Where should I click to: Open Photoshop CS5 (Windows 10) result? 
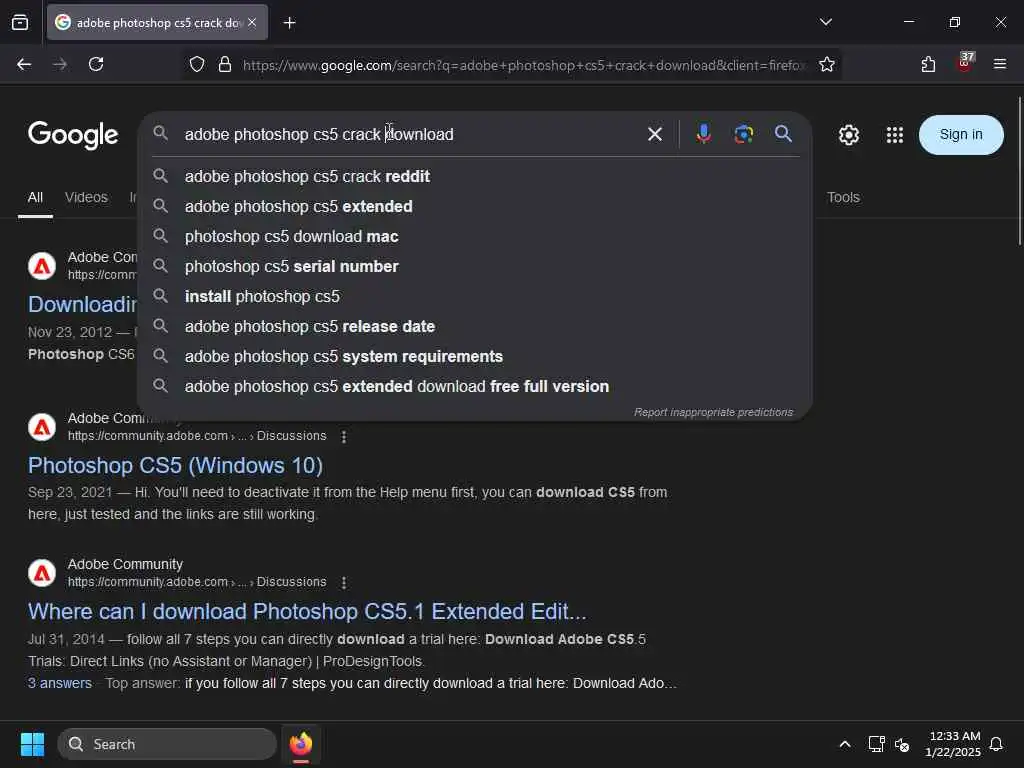(x=175, y=466)
